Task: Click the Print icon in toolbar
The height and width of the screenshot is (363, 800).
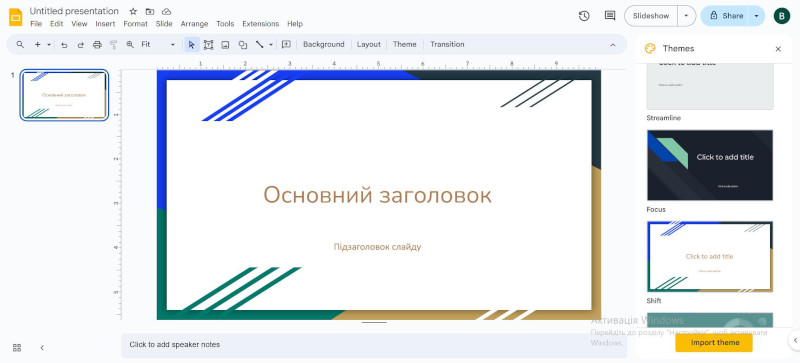Action: [97, 45]
